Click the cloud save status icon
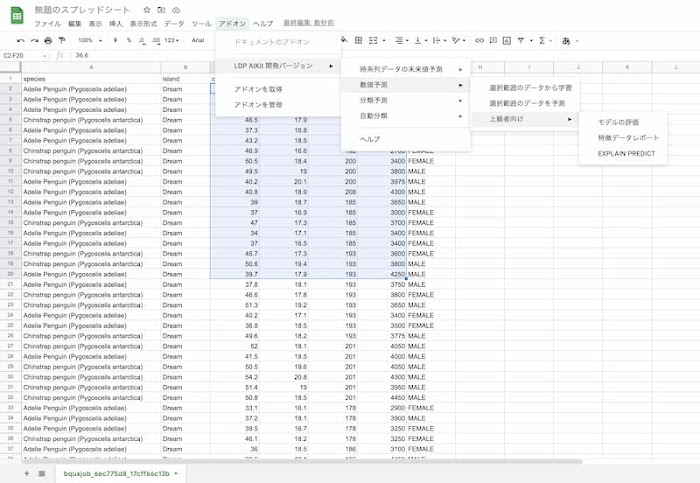Viewport: 700px width, 483px height. 176,9
